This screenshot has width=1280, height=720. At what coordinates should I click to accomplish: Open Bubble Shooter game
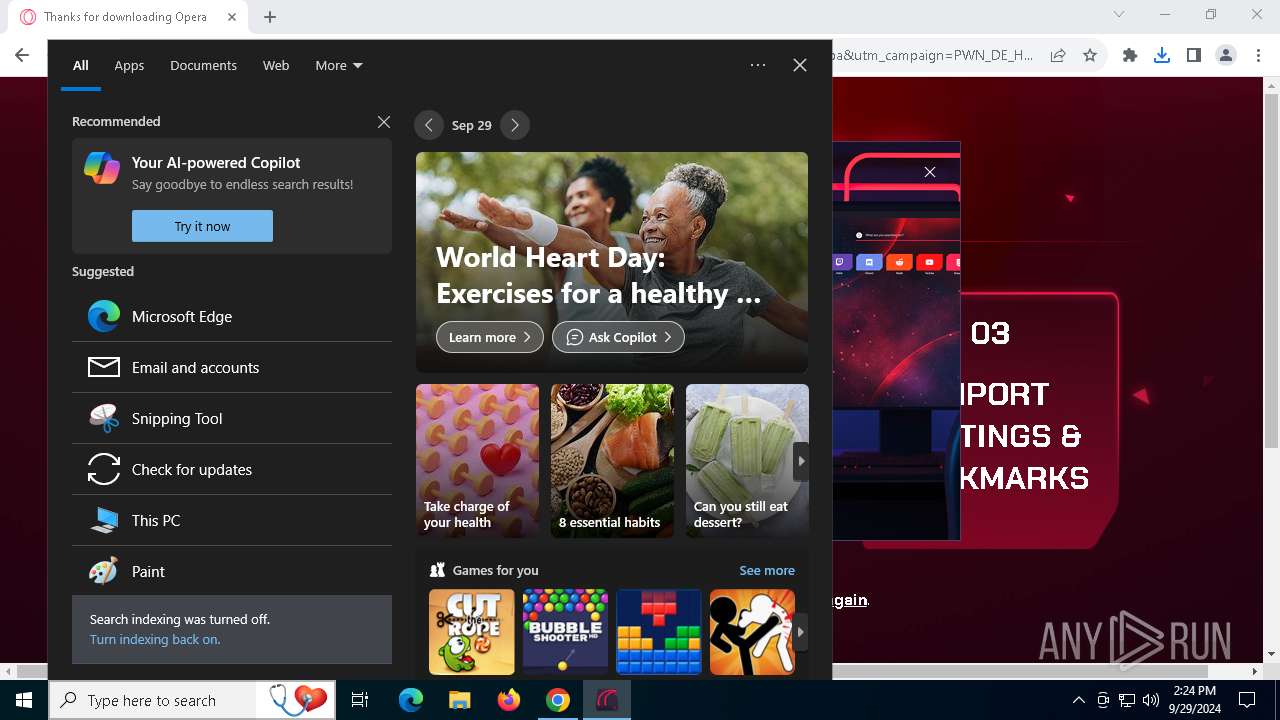(x=565, y=632)
